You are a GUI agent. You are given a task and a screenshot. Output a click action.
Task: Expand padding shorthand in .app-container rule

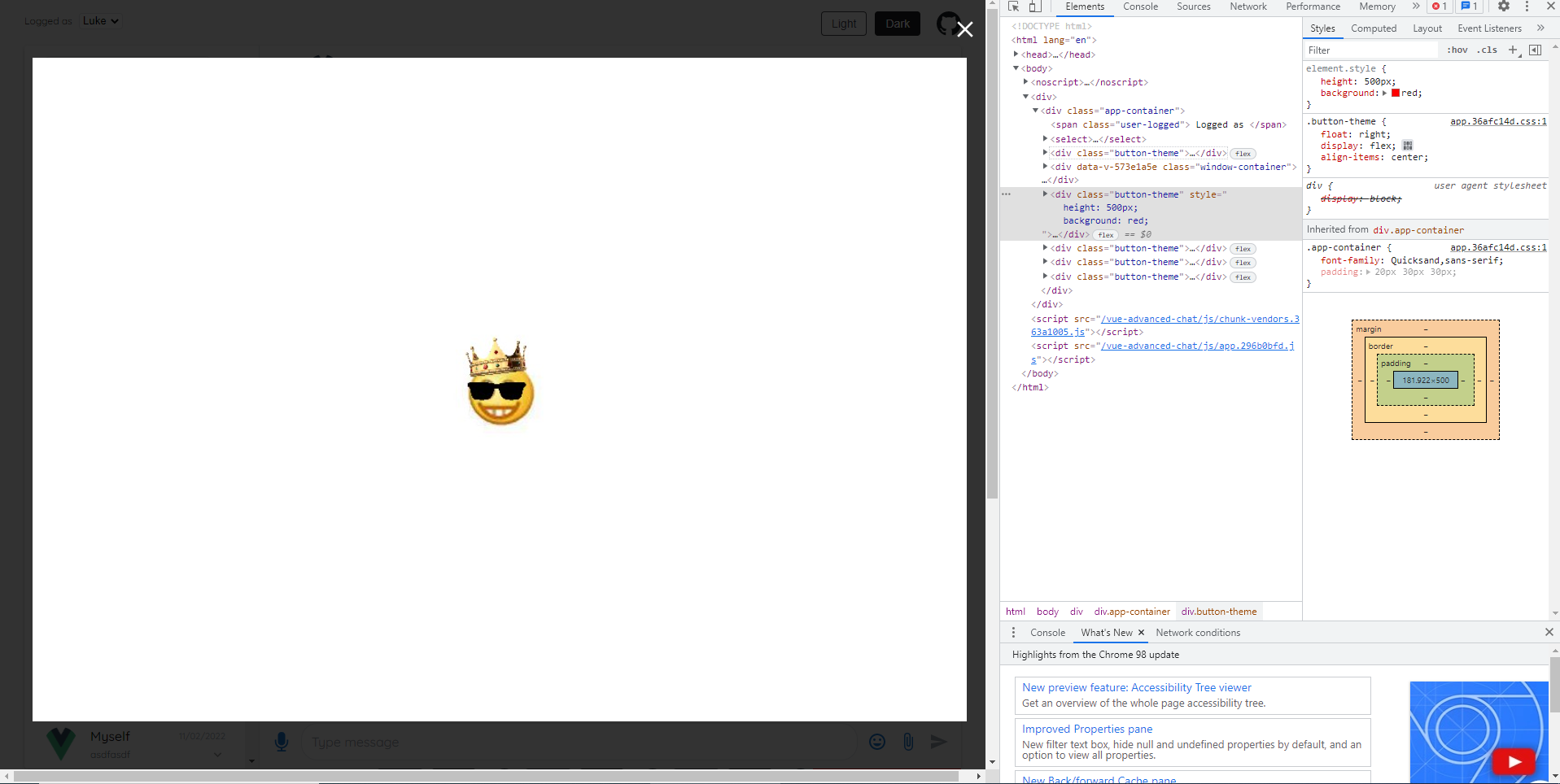(1368, 272)
